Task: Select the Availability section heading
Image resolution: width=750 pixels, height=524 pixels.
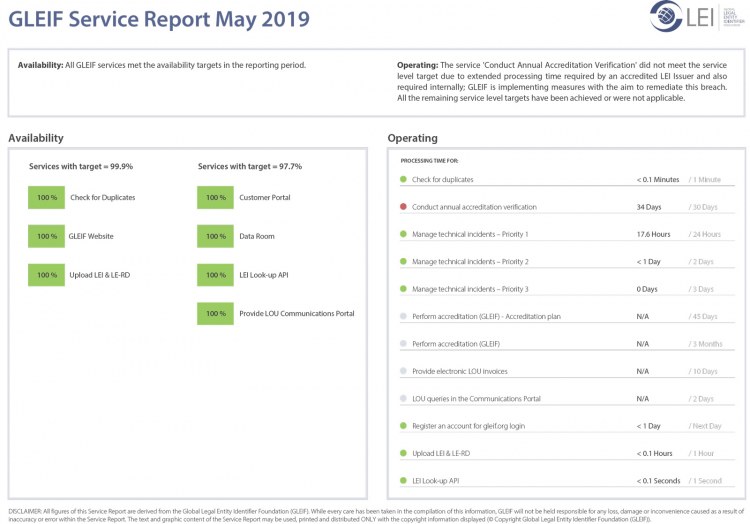Action: coord(36,138)
